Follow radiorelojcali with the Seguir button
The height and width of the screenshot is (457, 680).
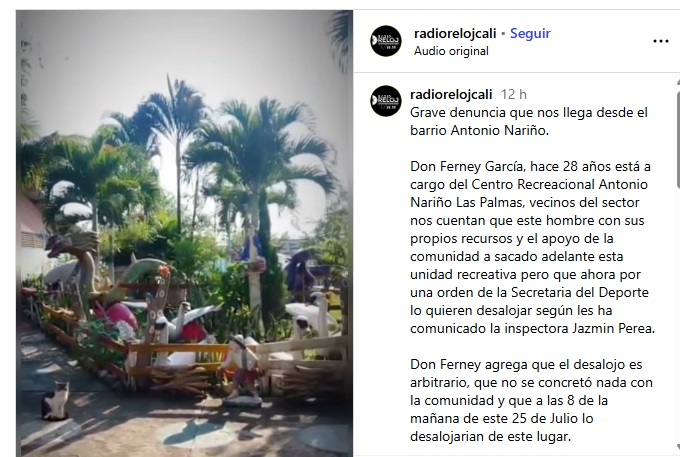pyautogui.click(x=530, y=33)
